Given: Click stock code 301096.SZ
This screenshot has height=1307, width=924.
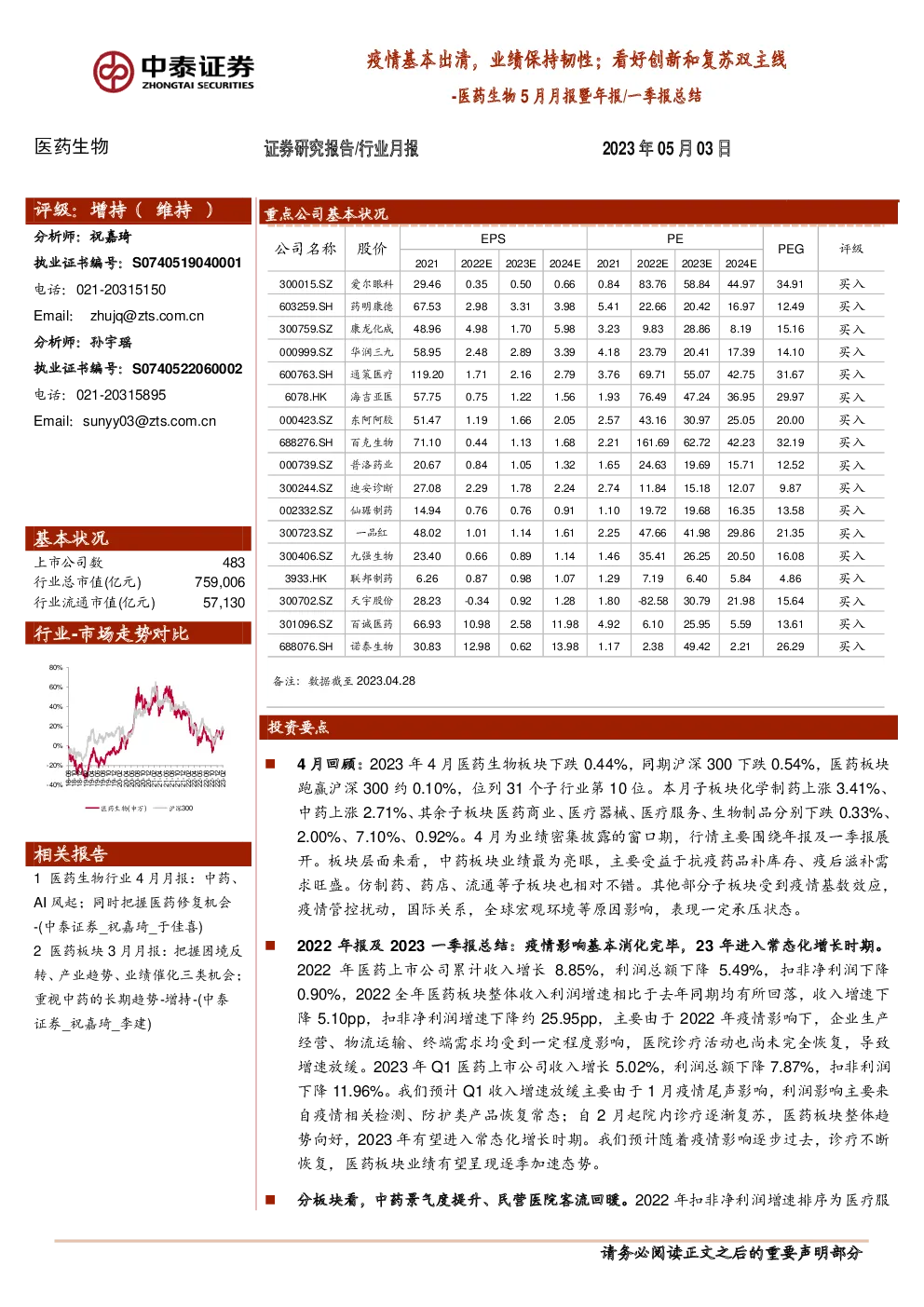Looking at the screenshot, I should point(306,624).
